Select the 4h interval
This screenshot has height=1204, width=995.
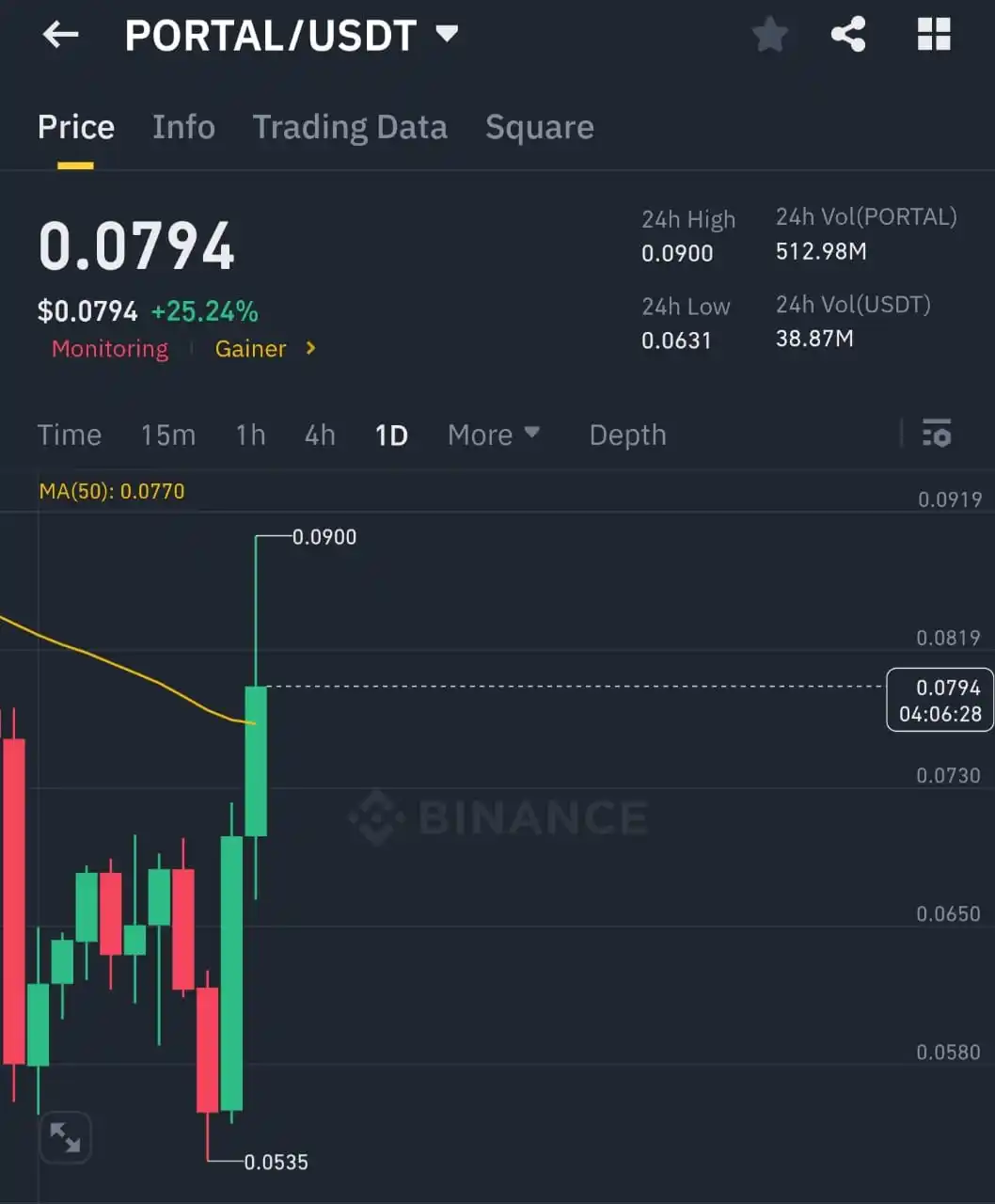[x=320, y=435]
